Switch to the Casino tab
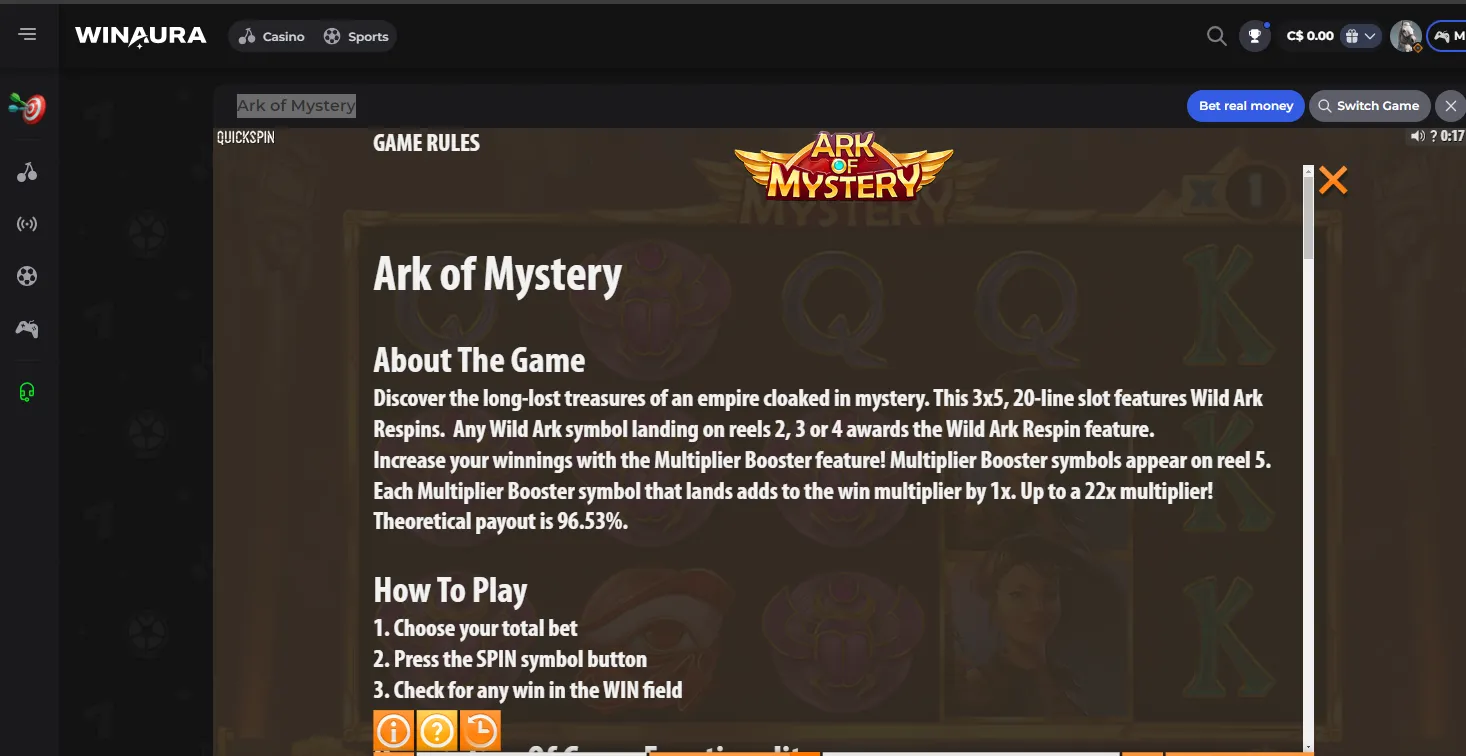 [x=272, y=36]
